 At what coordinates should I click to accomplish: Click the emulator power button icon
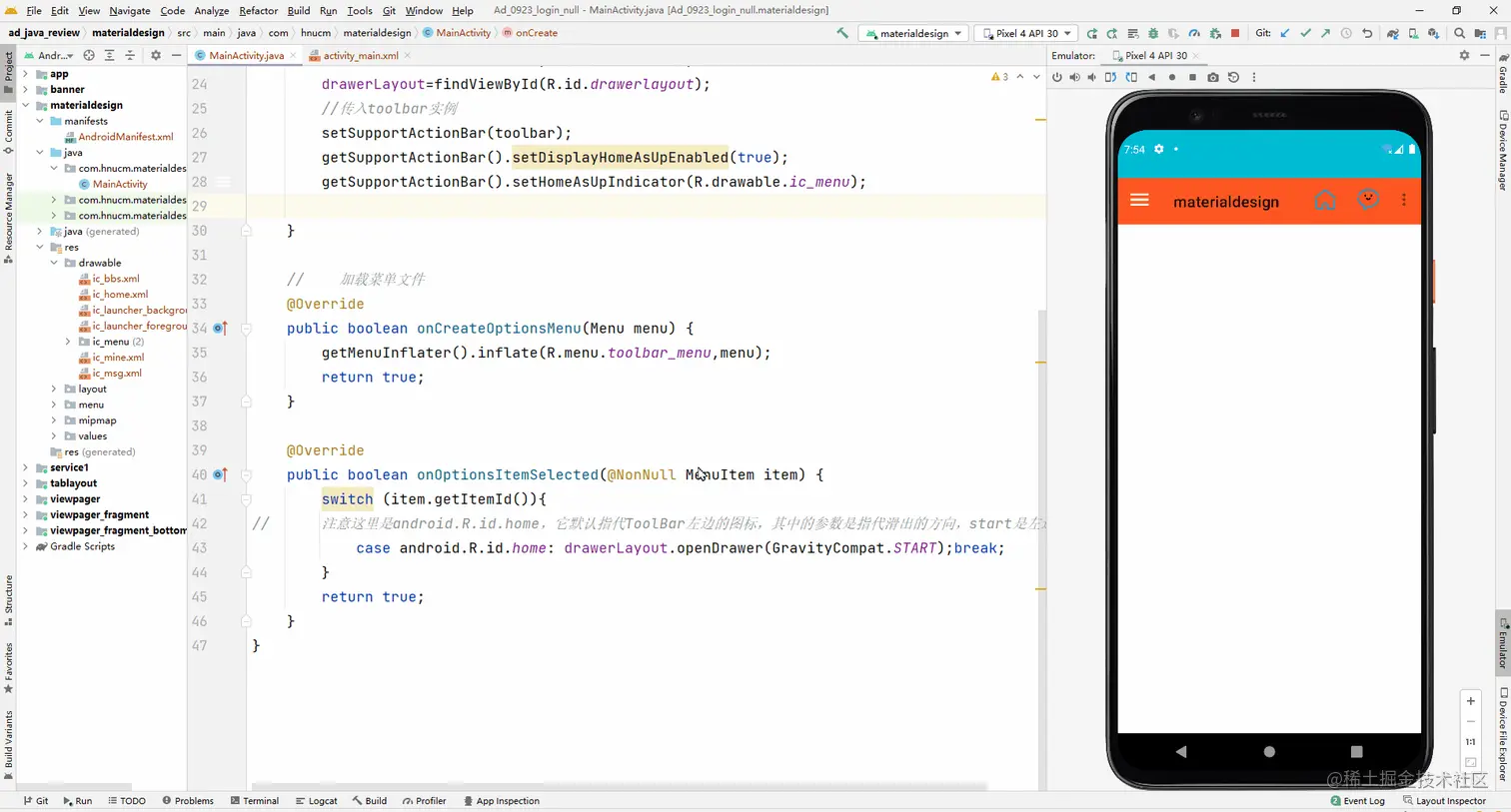1057,77
